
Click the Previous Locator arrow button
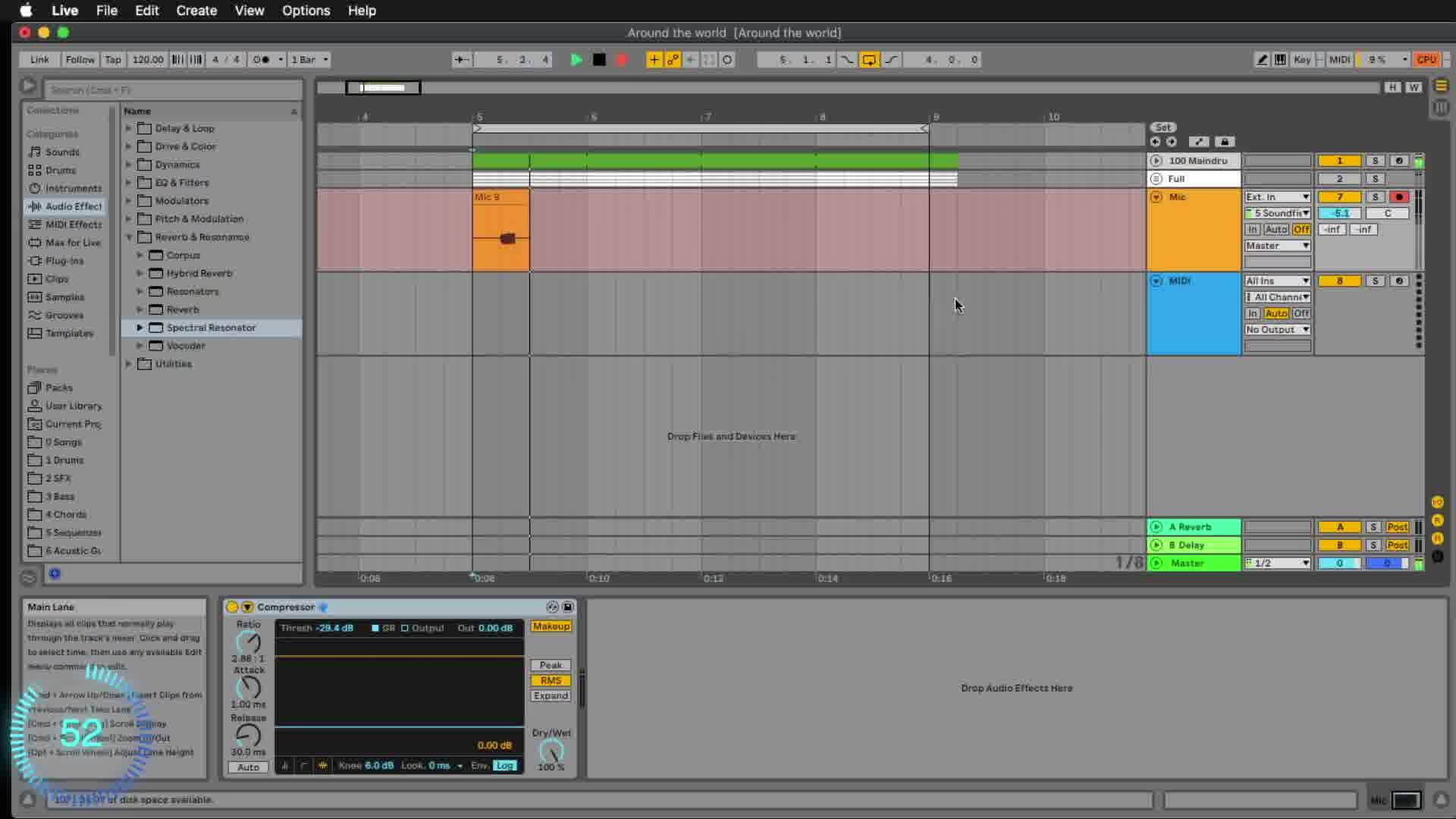pyautogui.click(x=1155, y=142)
